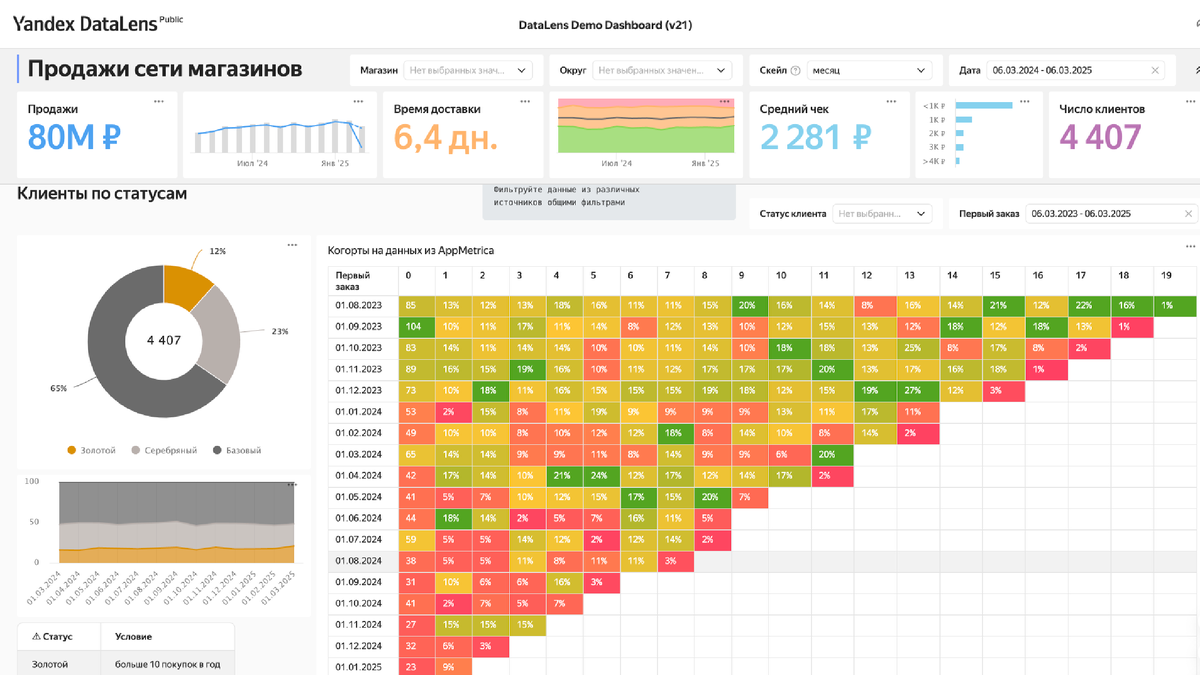The height and width of the screenshot is (675, 1200).
Task: Toggle the Золотой legend item
Action: tap(91, 451)
